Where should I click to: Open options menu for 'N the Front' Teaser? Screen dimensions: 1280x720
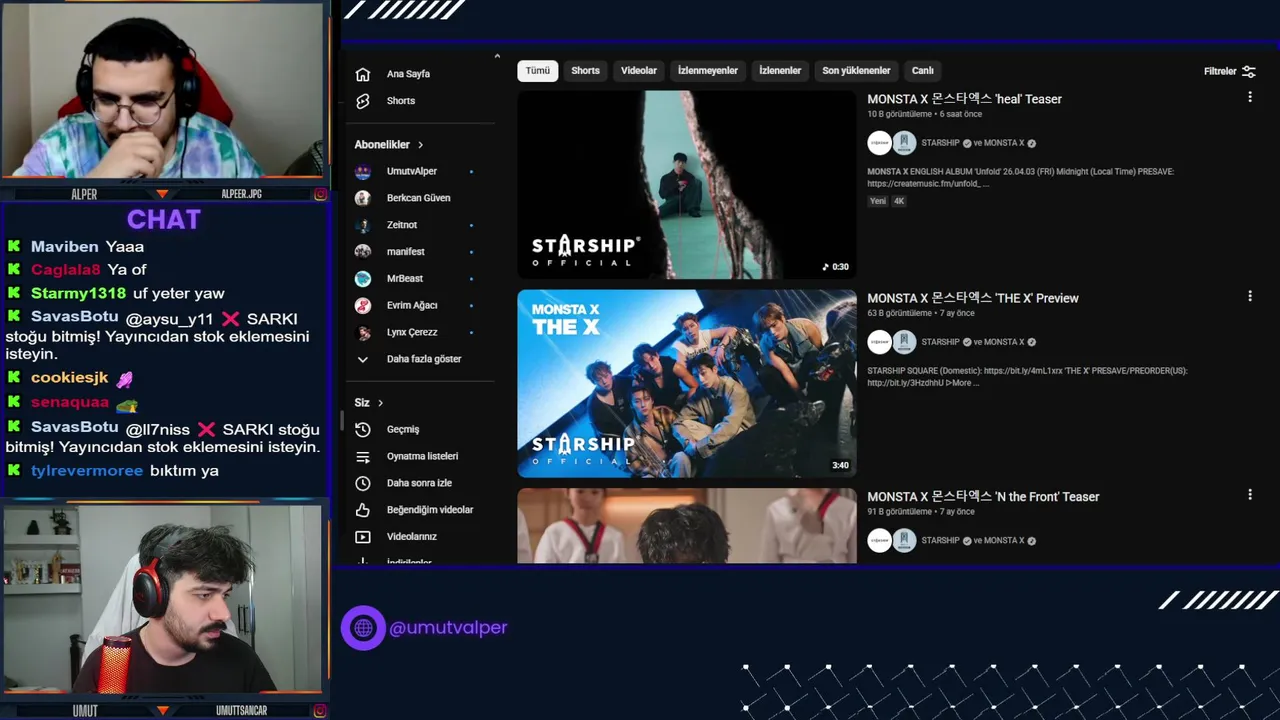(x=1249, y=494)
